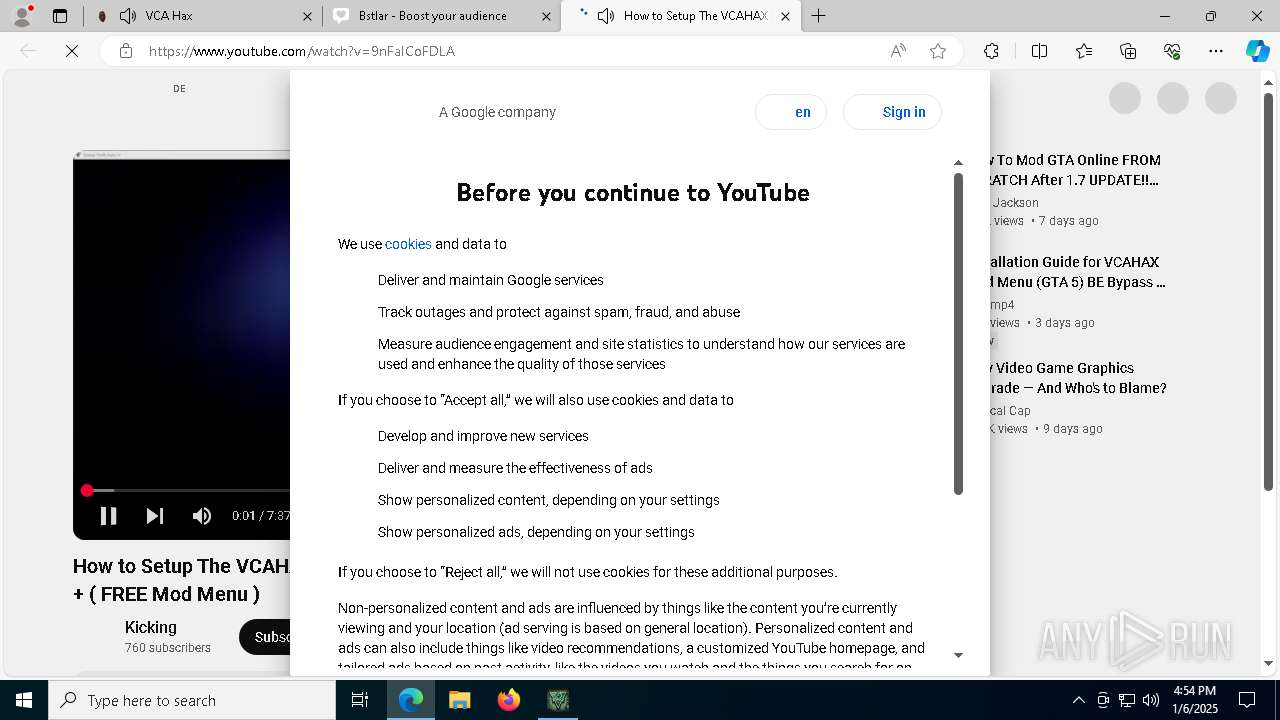Open system volume tray icon
1280x720 pixels.
1151,700
